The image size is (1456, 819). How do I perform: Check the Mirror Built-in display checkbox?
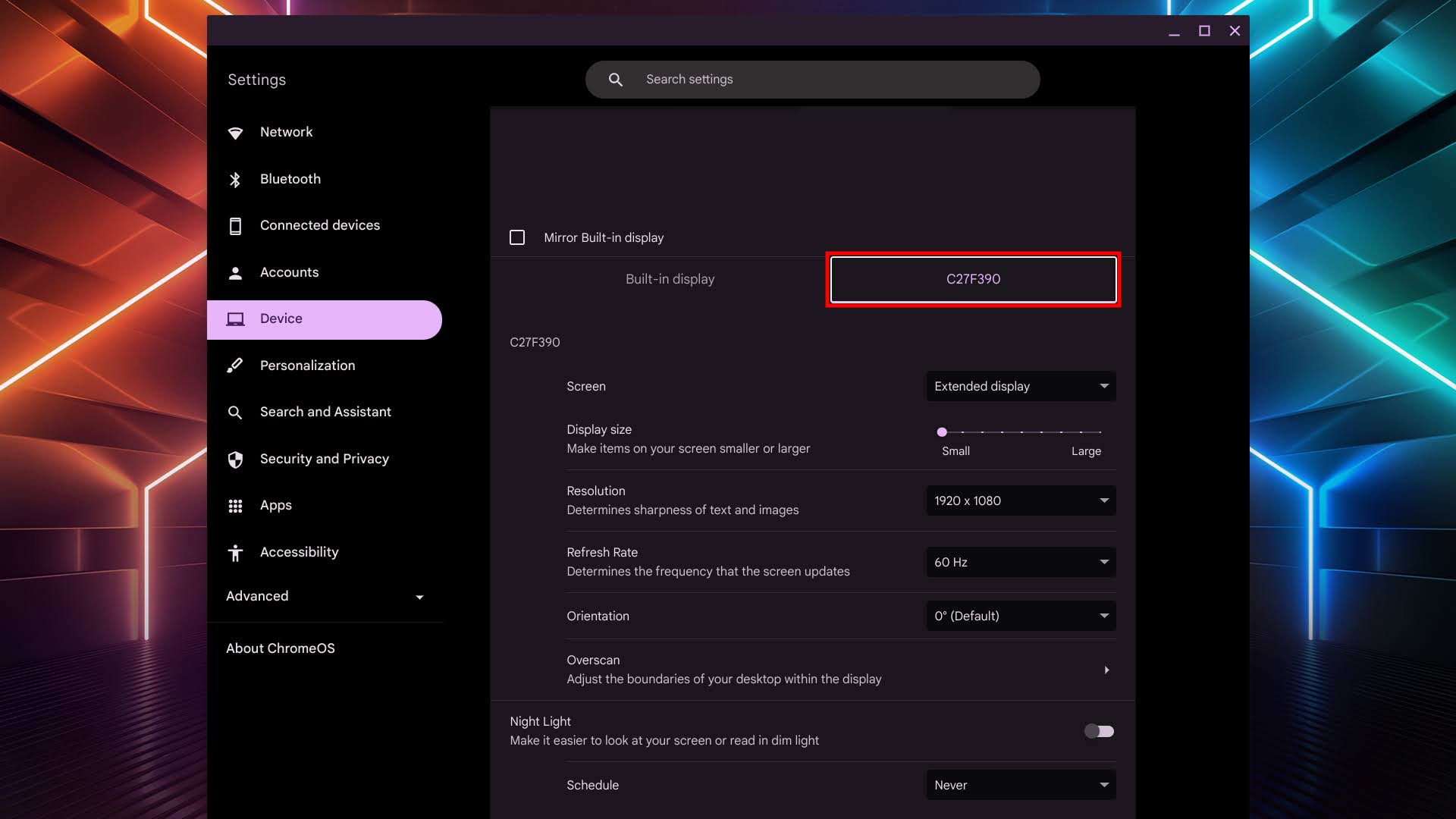click(517, 237)
